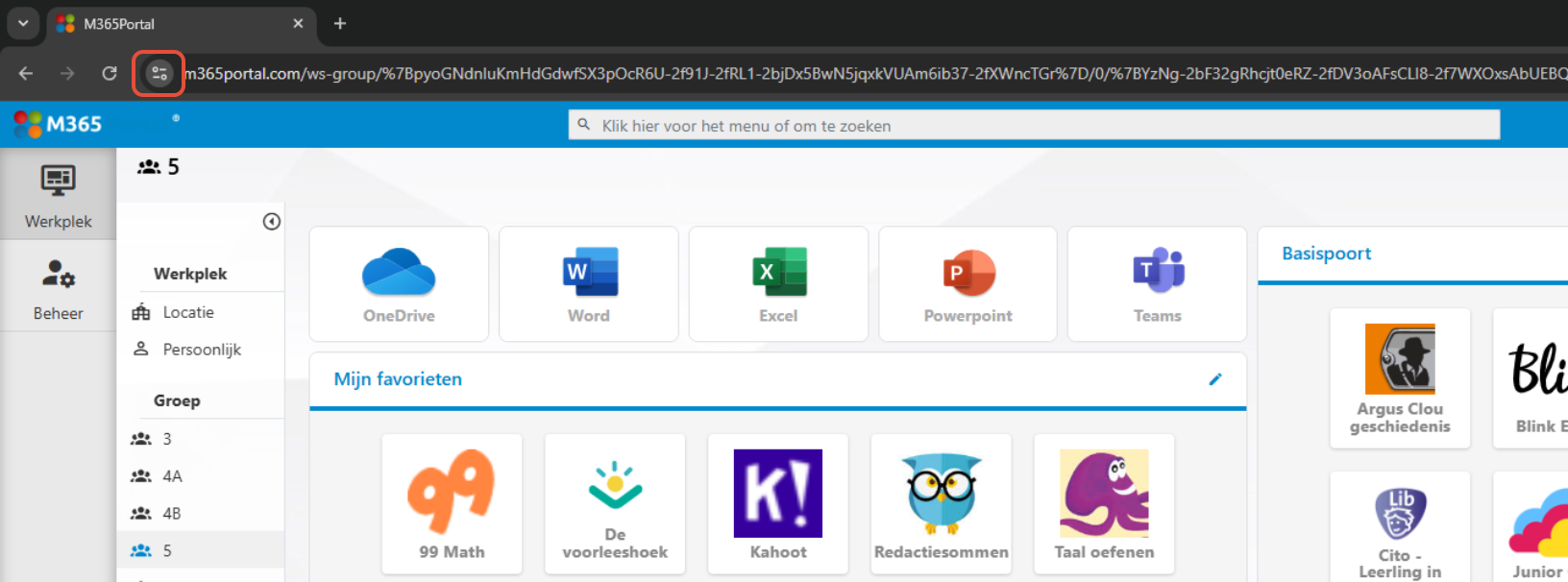Select group 4B in the sidebar
The image size is (1568, 582).
[200, 514]
